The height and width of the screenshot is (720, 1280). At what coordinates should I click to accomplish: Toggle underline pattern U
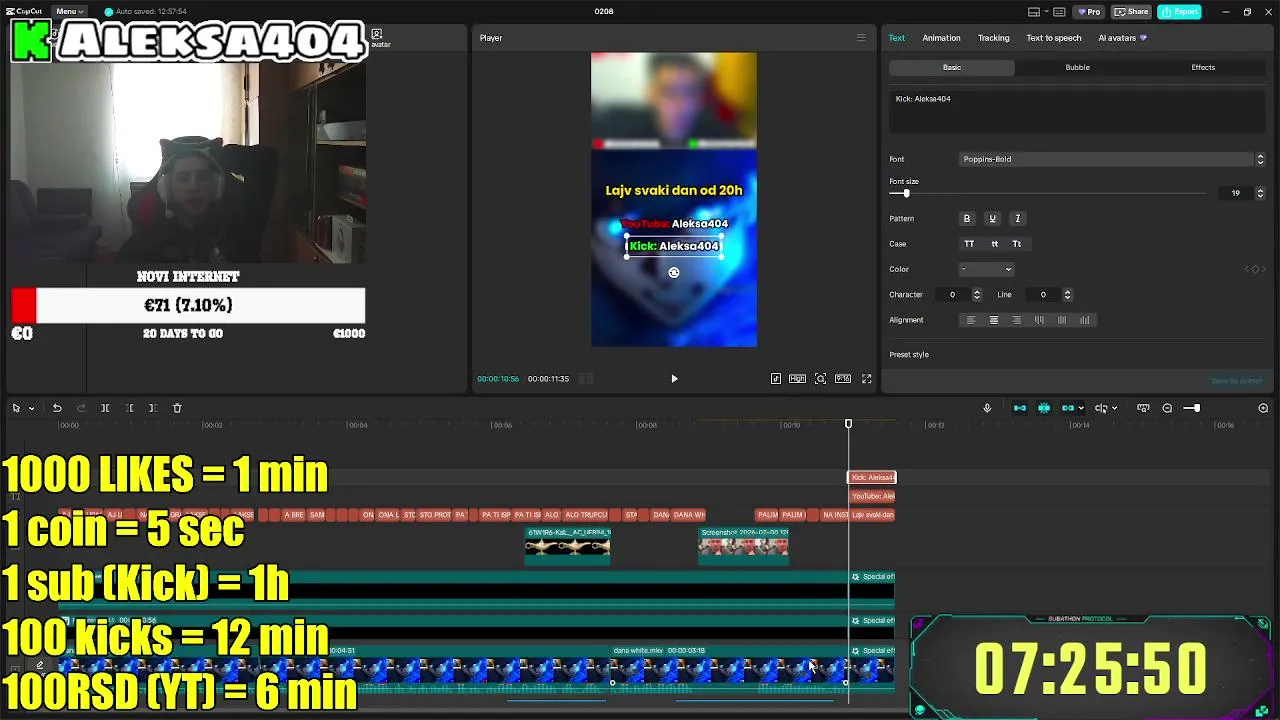coord(992,218)
